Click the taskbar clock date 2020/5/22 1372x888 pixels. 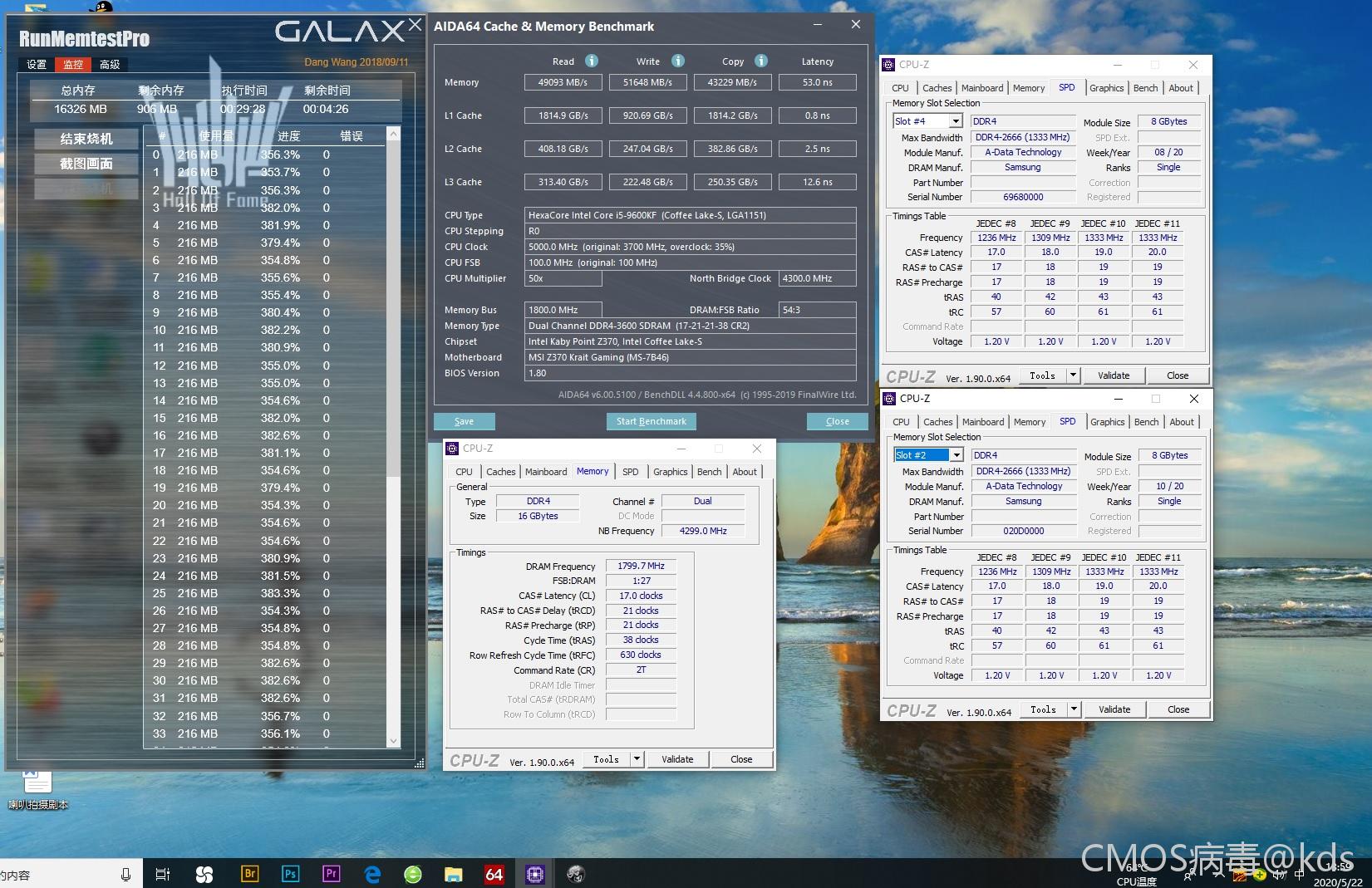(1338, 882)
